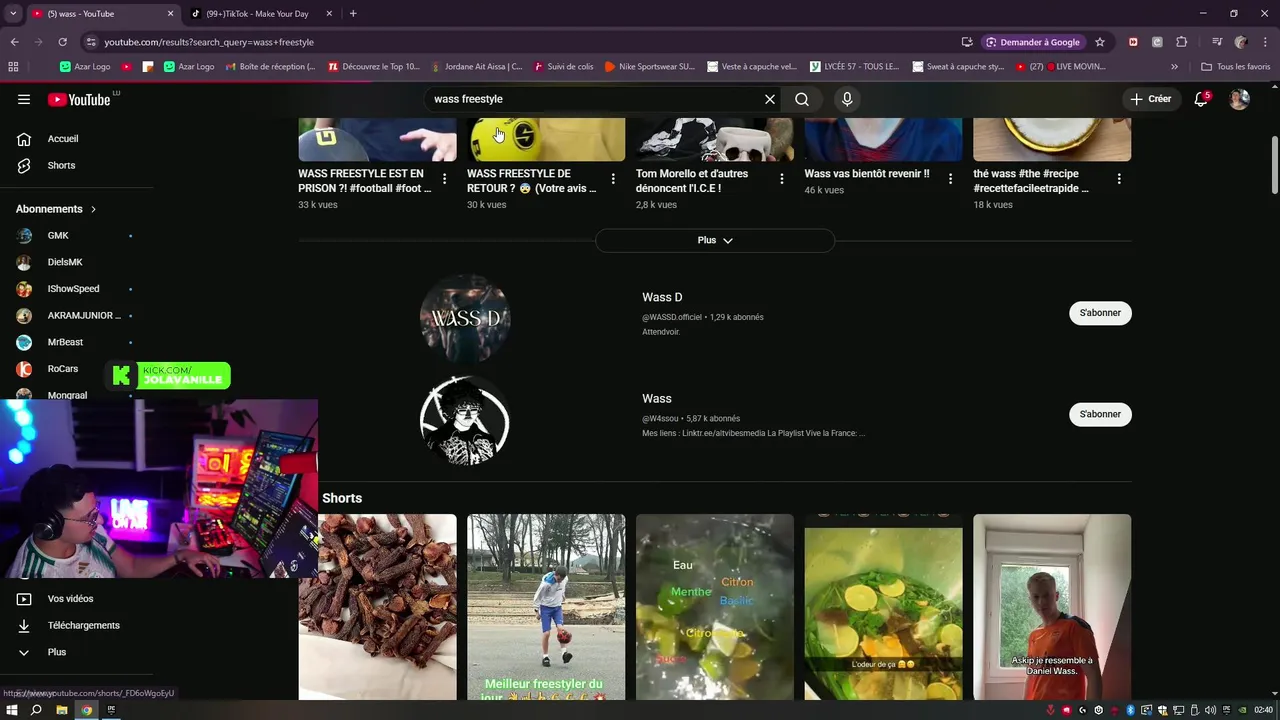Open options for WASS FREESTYLE EST EN PRISON video
The height and width of the screenshot is (720, 1280).
444,178
